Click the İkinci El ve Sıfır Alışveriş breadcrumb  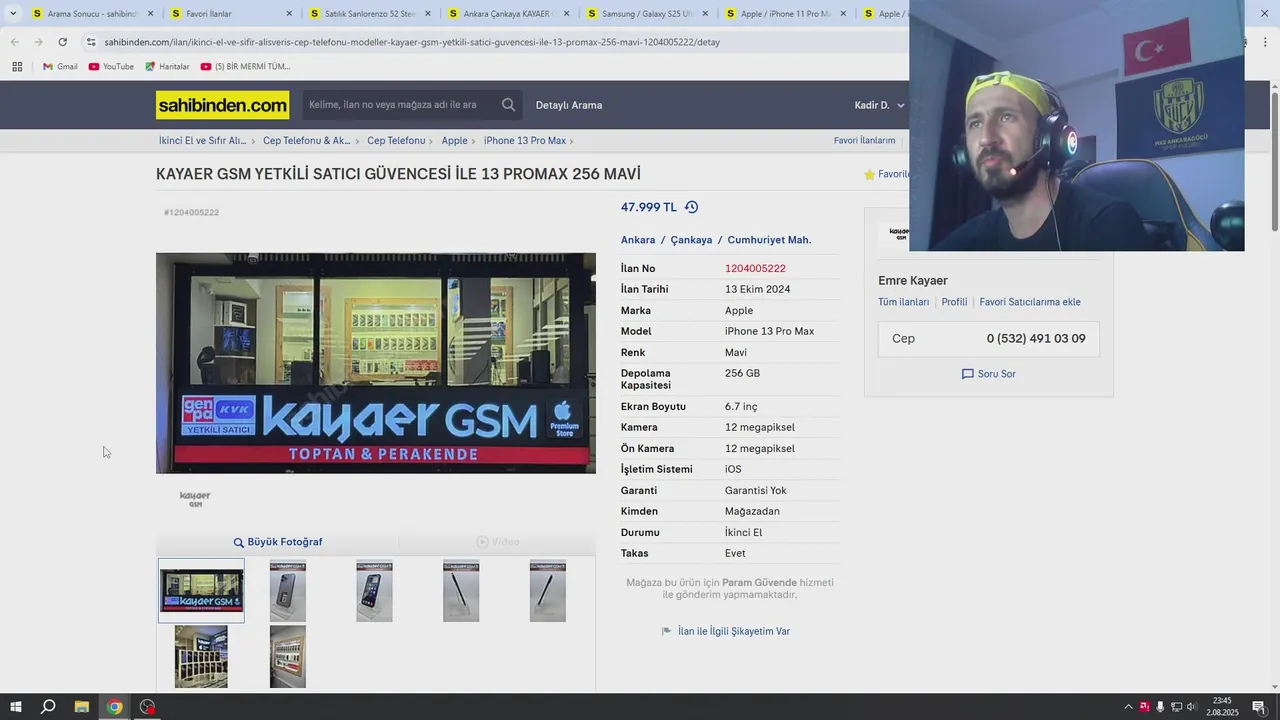click(202, 141)
